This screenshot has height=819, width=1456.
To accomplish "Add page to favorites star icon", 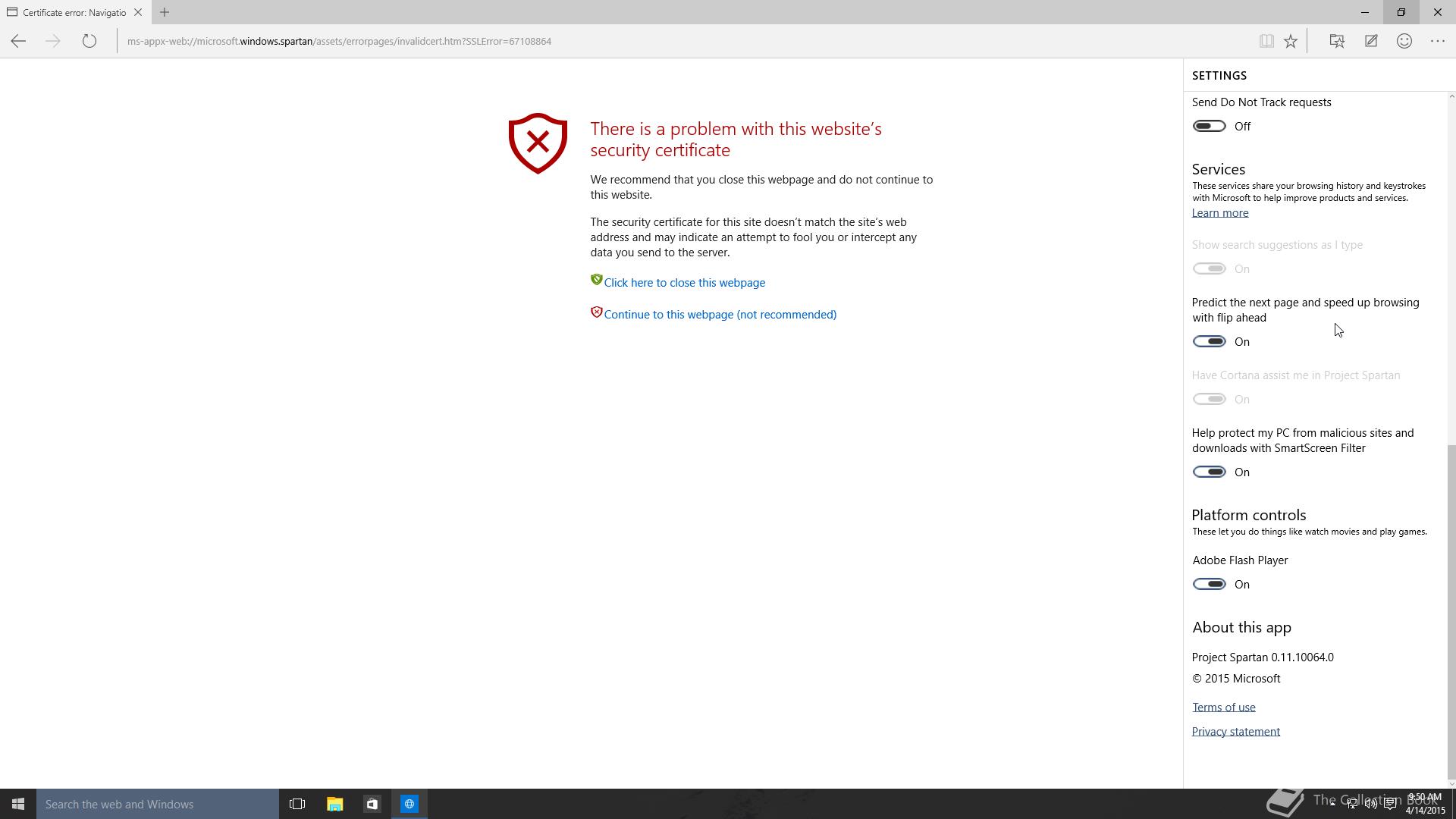I will (x=1291, y=41).
